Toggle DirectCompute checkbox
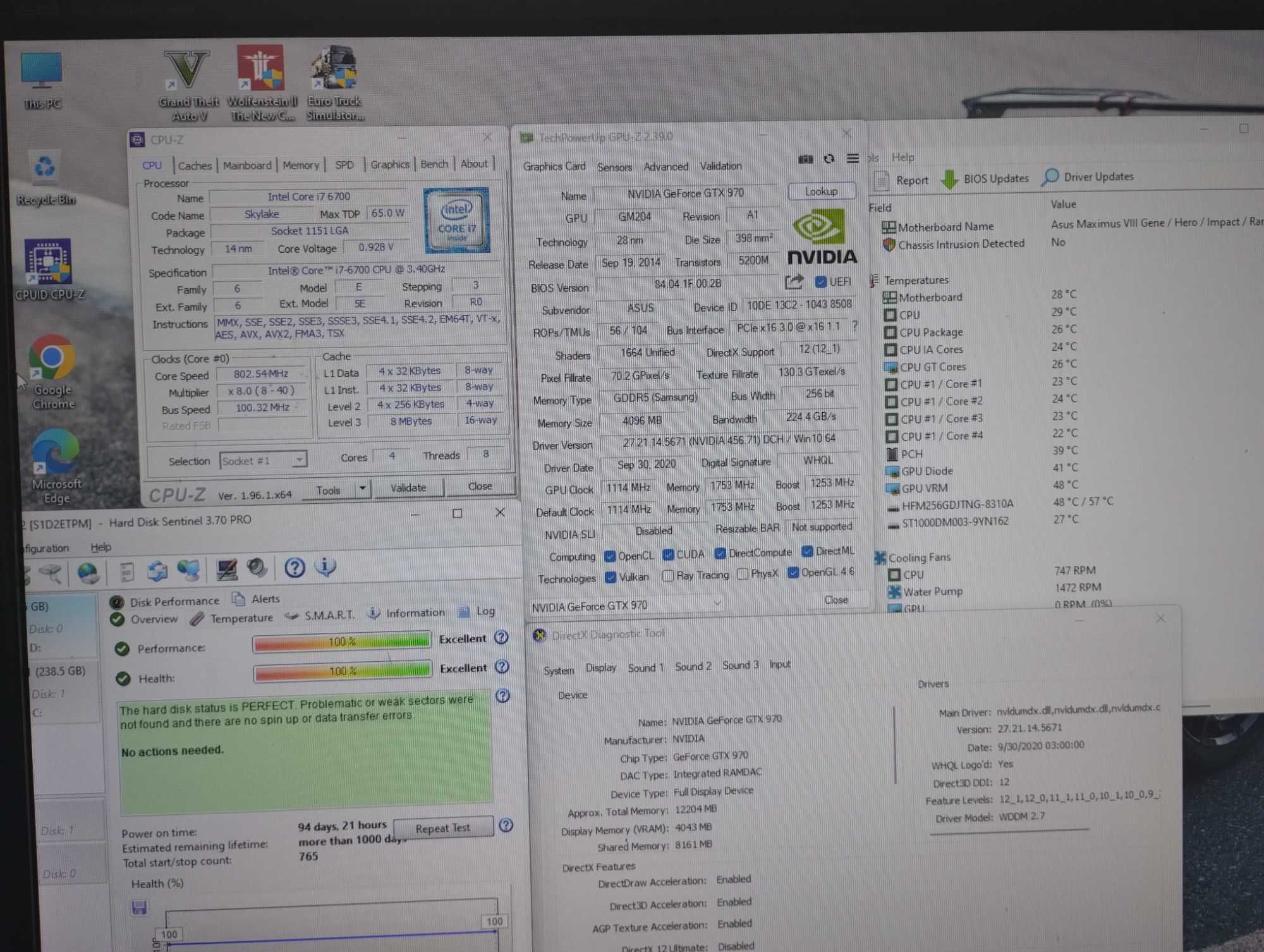The image size is (1264, 952). tap(720, 553)
